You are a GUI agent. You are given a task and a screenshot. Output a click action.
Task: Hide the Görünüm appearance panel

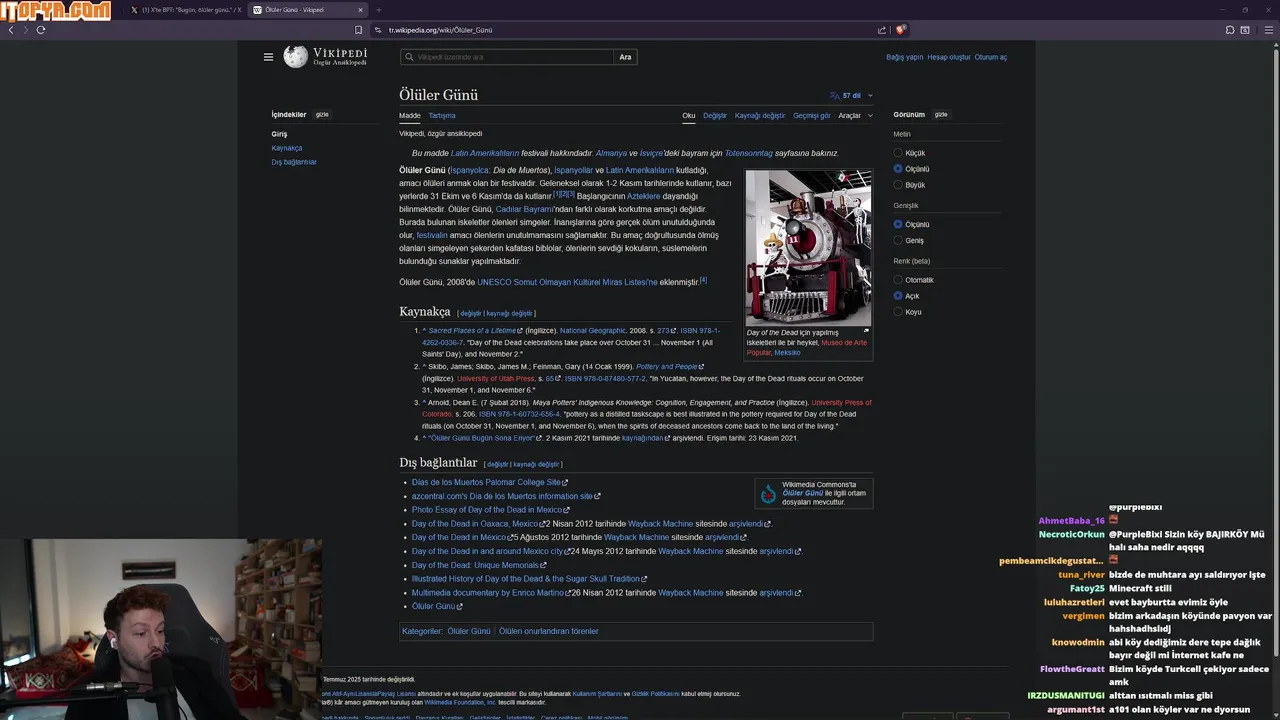[941, 115]
